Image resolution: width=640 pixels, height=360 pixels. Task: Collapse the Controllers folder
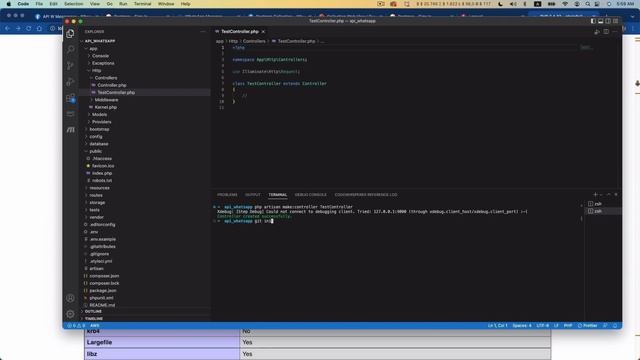click(x=106, y=78)
